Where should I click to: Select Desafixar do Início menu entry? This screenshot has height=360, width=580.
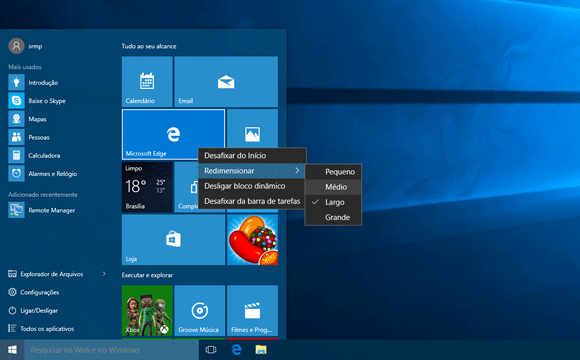click(x=252, y=155)
